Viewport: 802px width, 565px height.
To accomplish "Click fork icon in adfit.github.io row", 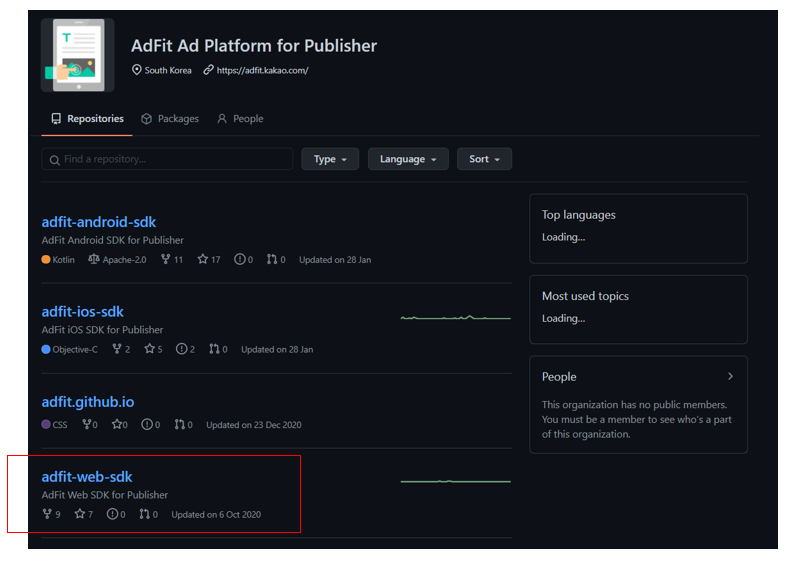I will [x=87, y=424].
